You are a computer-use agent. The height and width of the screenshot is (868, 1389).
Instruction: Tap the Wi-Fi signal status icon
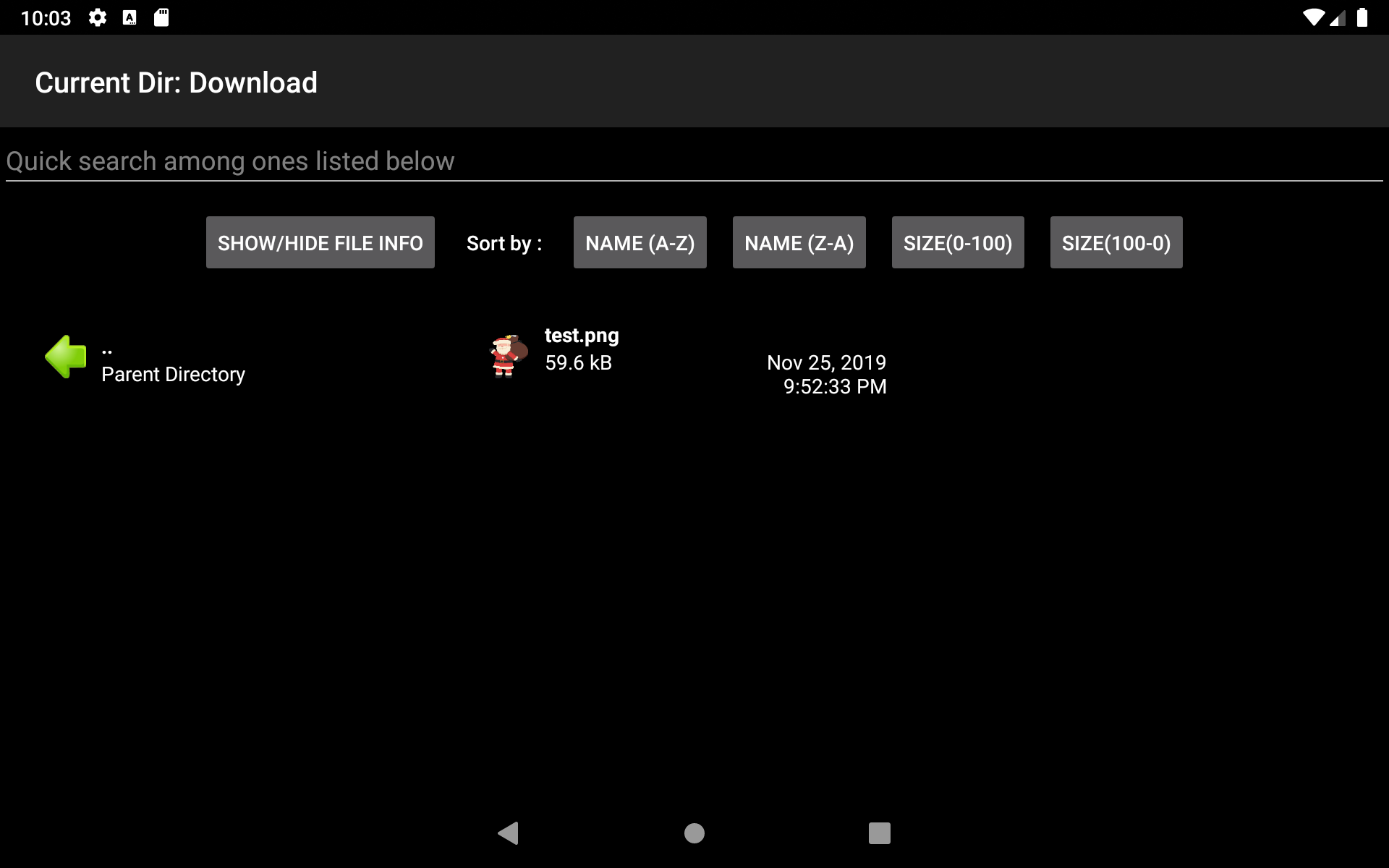[x=1313, y=17]
